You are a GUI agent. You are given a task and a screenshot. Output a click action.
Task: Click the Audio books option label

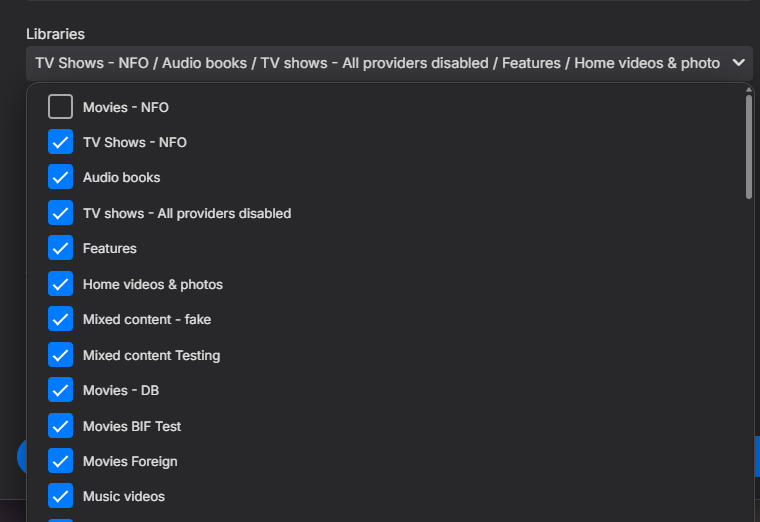tap(122, 177)
